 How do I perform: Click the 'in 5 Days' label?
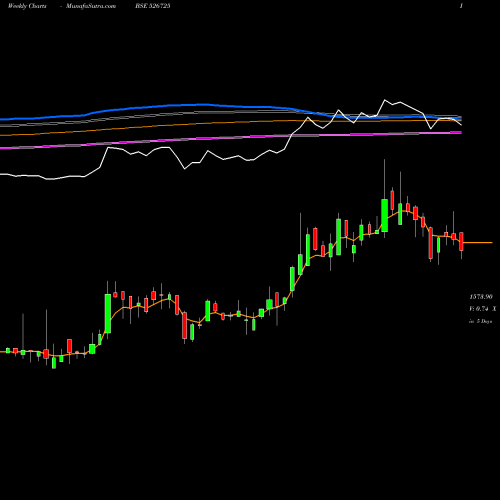tap(481, 321)
